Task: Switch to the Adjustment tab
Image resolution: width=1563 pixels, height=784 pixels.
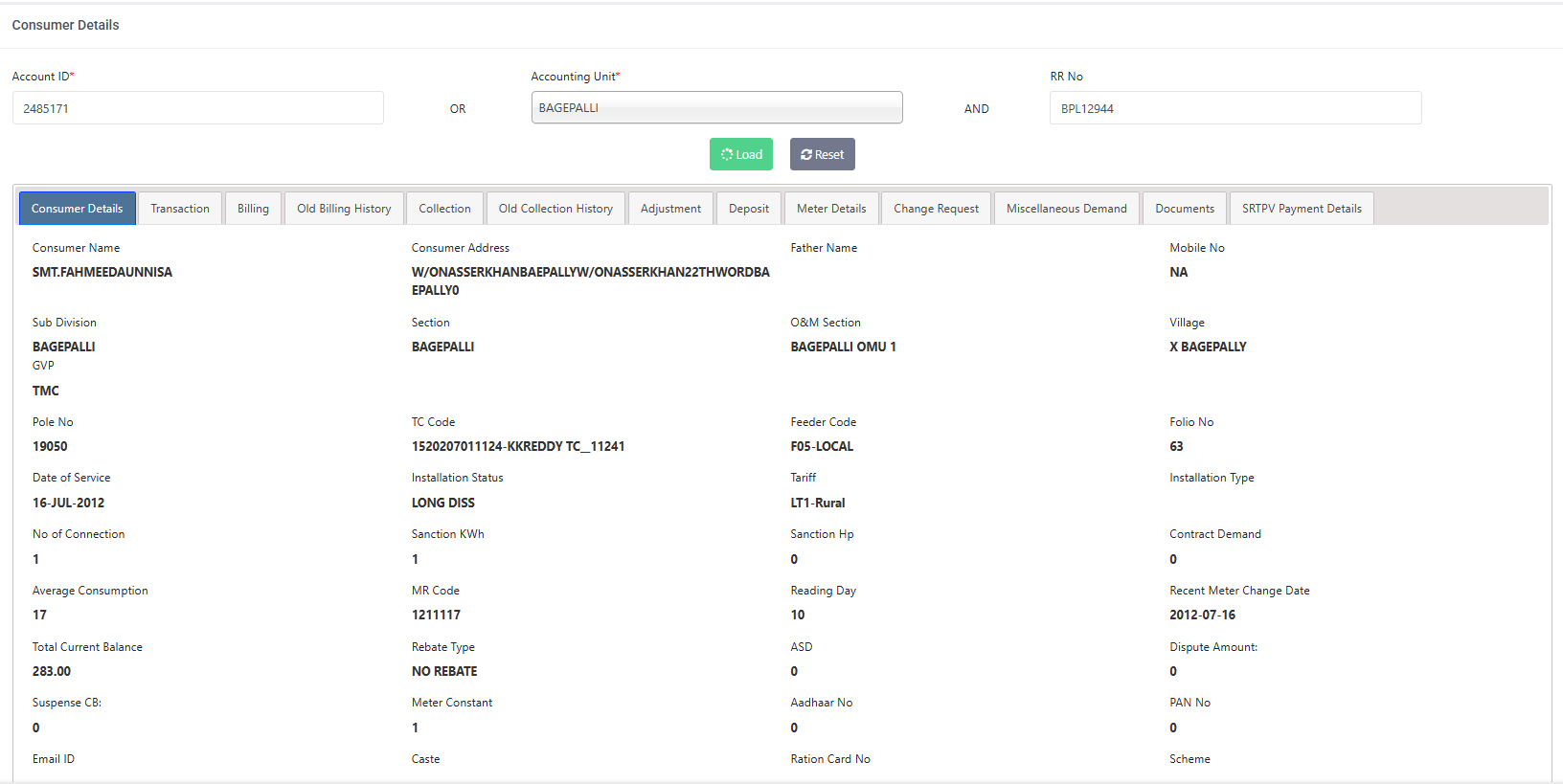Action: point(670,209)
